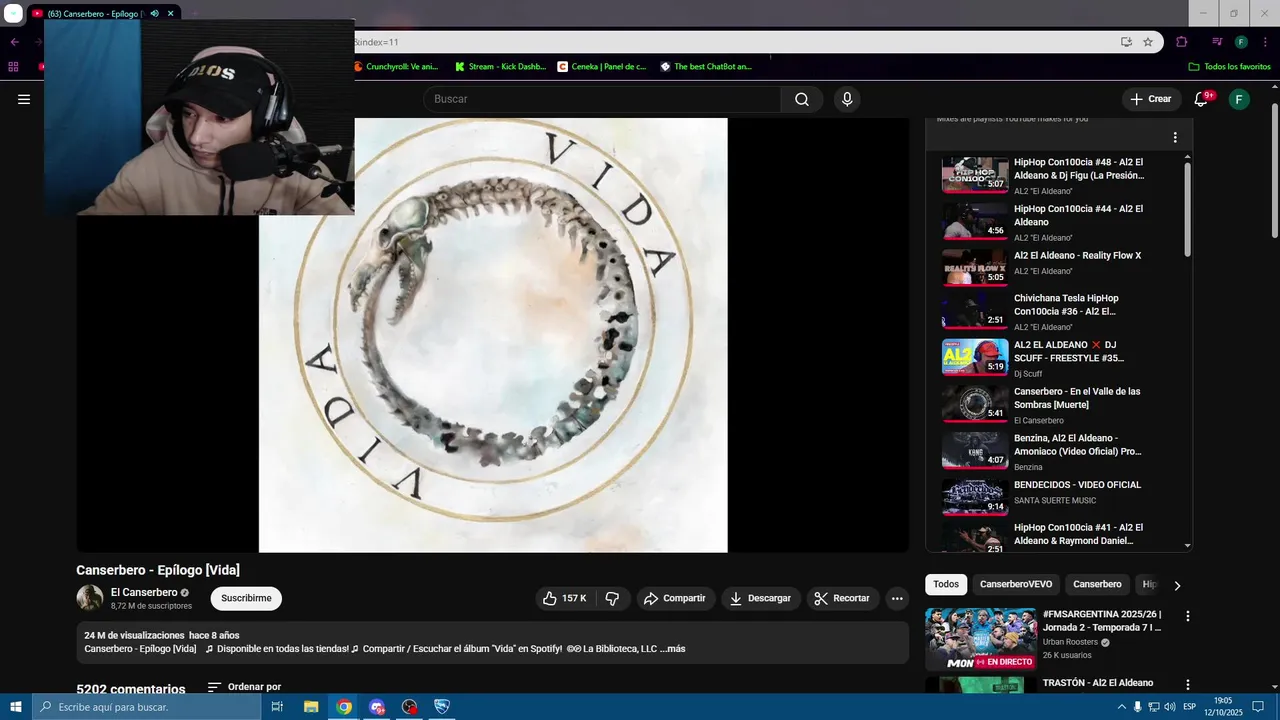The height and width of the screenshot is (720, 1280).
Task: Click the Compartir share button
Action: pos(675,598)
